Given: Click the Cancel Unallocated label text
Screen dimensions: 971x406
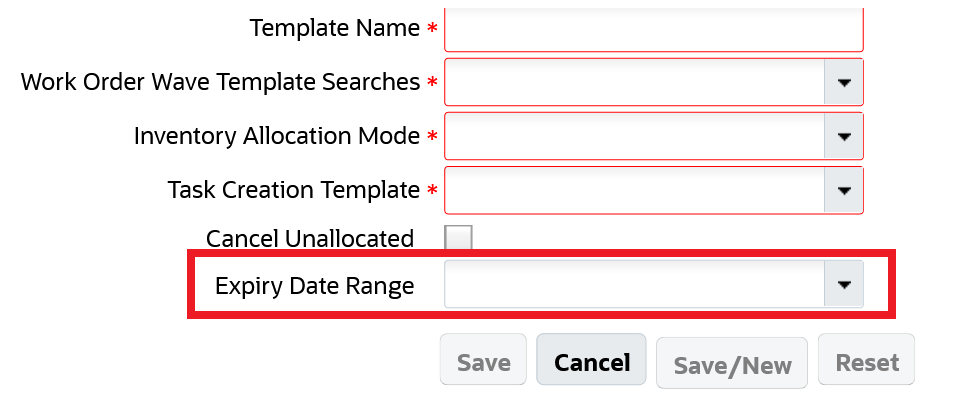Looking at the screenshot, I should (x=310, y=239).
